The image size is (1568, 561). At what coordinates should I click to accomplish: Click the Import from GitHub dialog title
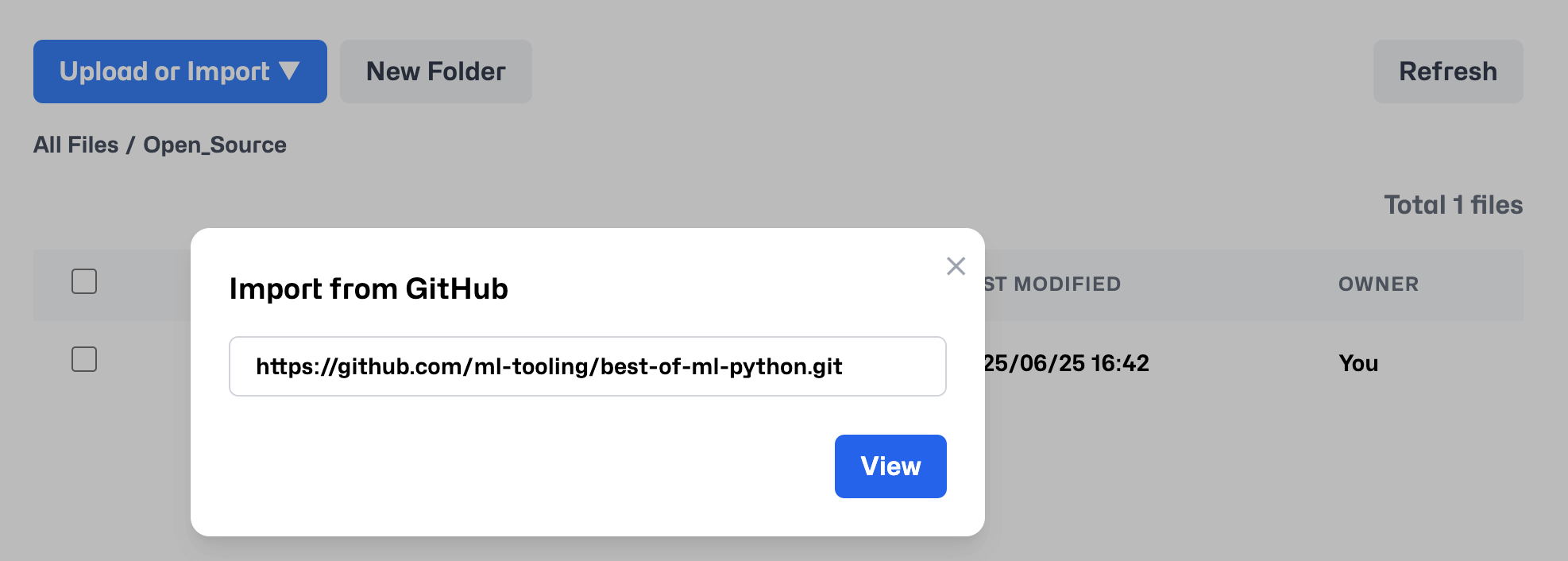369,288
